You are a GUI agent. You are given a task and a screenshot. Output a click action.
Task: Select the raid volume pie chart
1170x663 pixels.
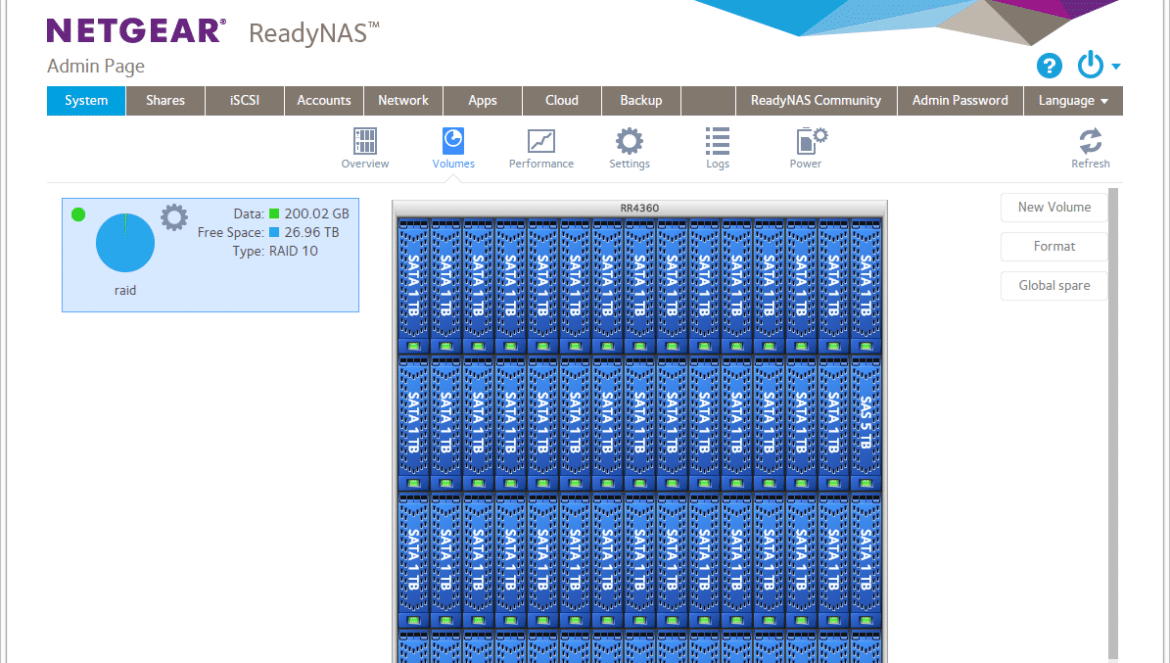125,243
